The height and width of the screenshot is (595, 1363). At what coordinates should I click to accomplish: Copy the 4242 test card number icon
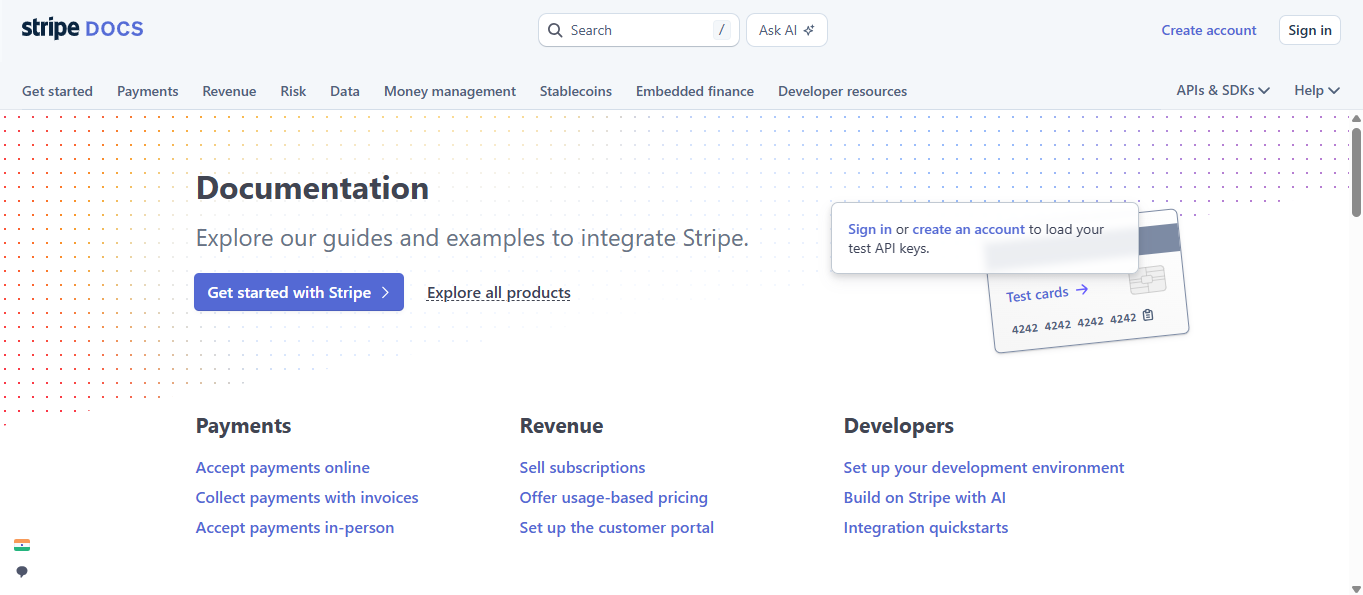click(x=1148, y=315)
